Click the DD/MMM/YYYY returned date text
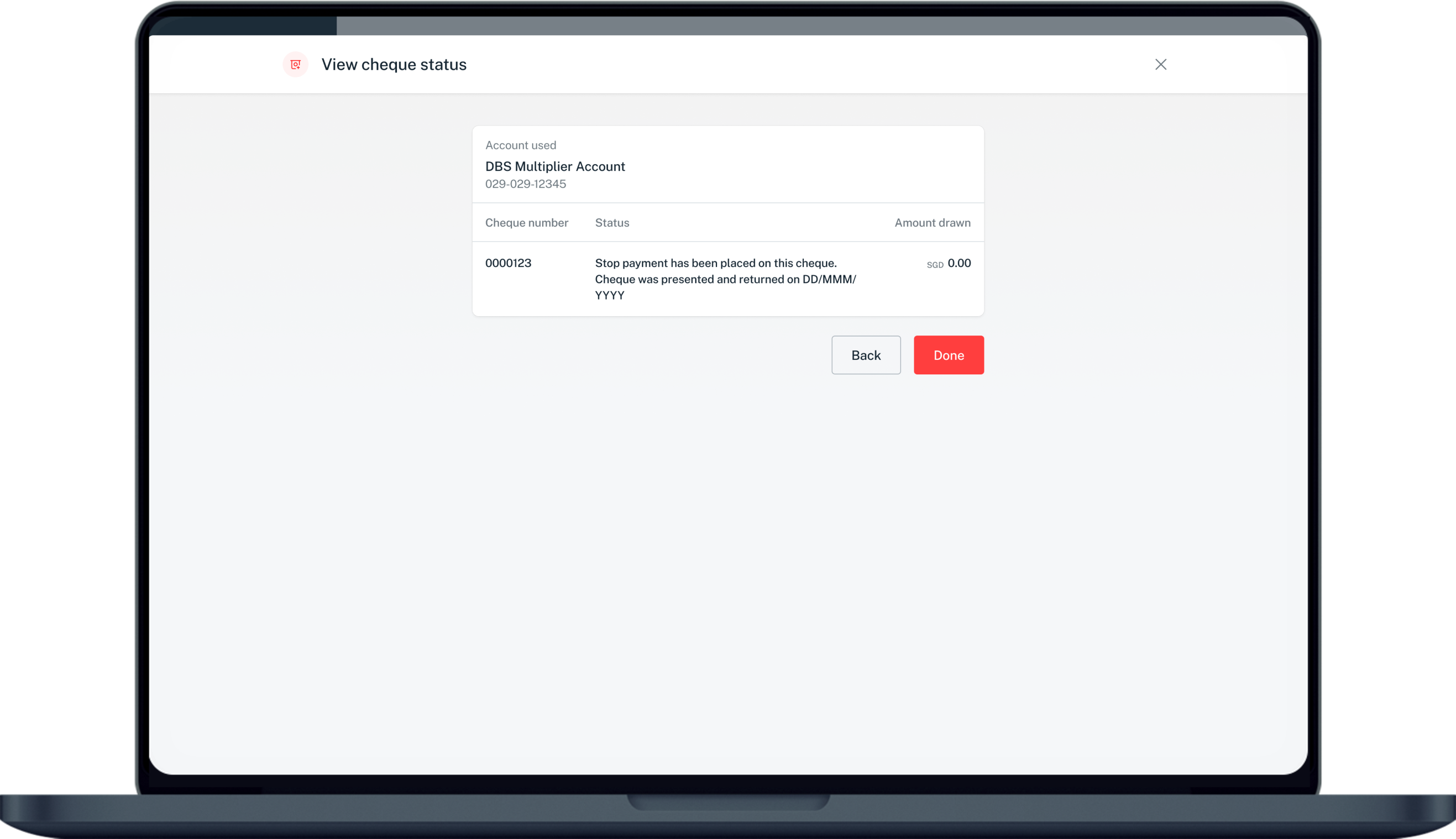 click(829, 280)
